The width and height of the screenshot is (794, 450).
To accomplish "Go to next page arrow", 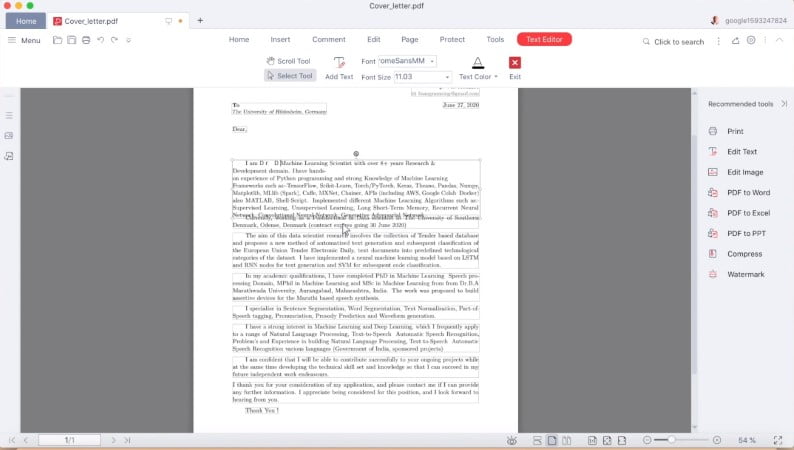I will (x=113, y=440).
